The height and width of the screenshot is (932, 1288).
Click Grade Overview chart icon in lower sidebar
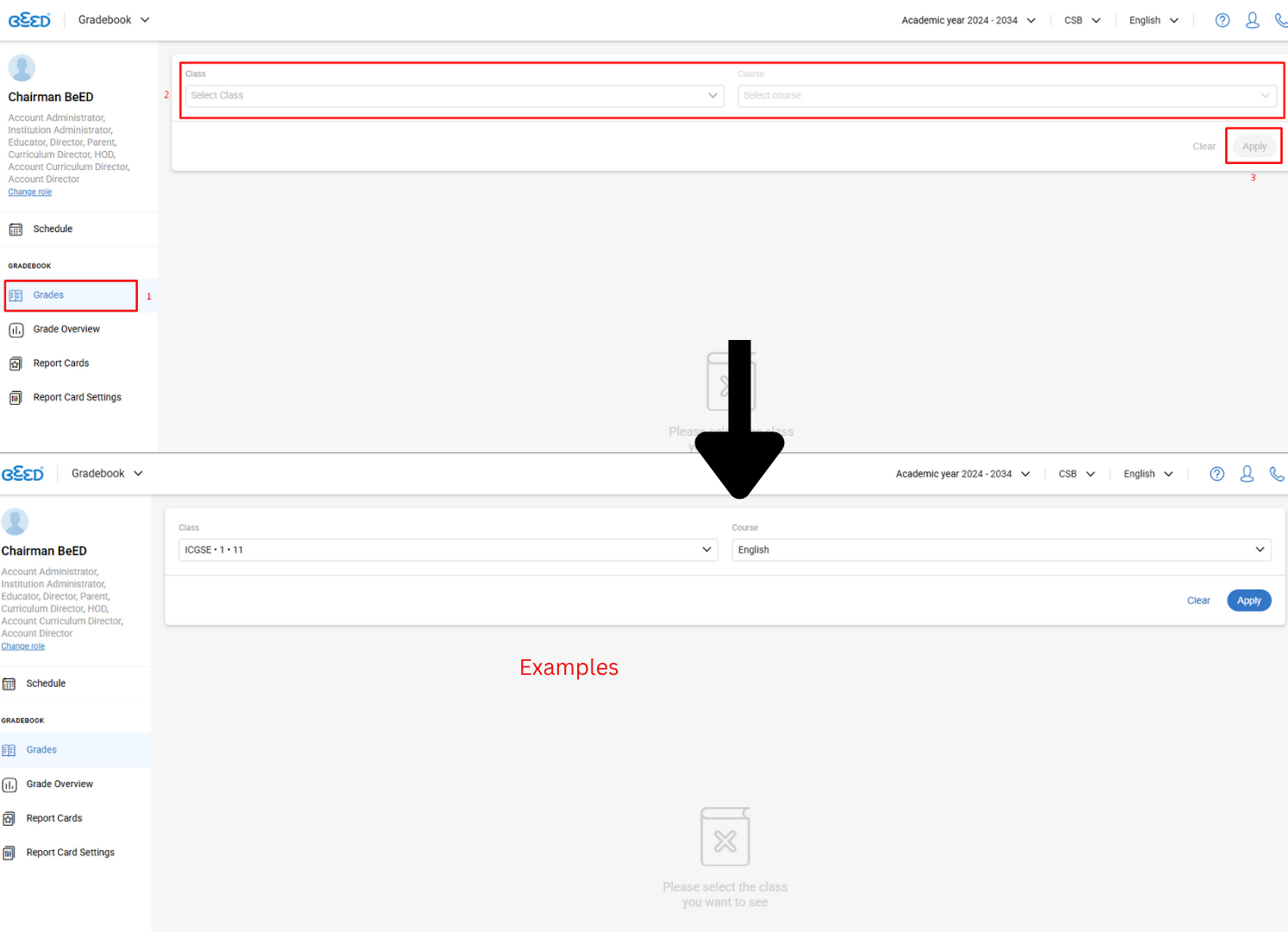point(9,784)
